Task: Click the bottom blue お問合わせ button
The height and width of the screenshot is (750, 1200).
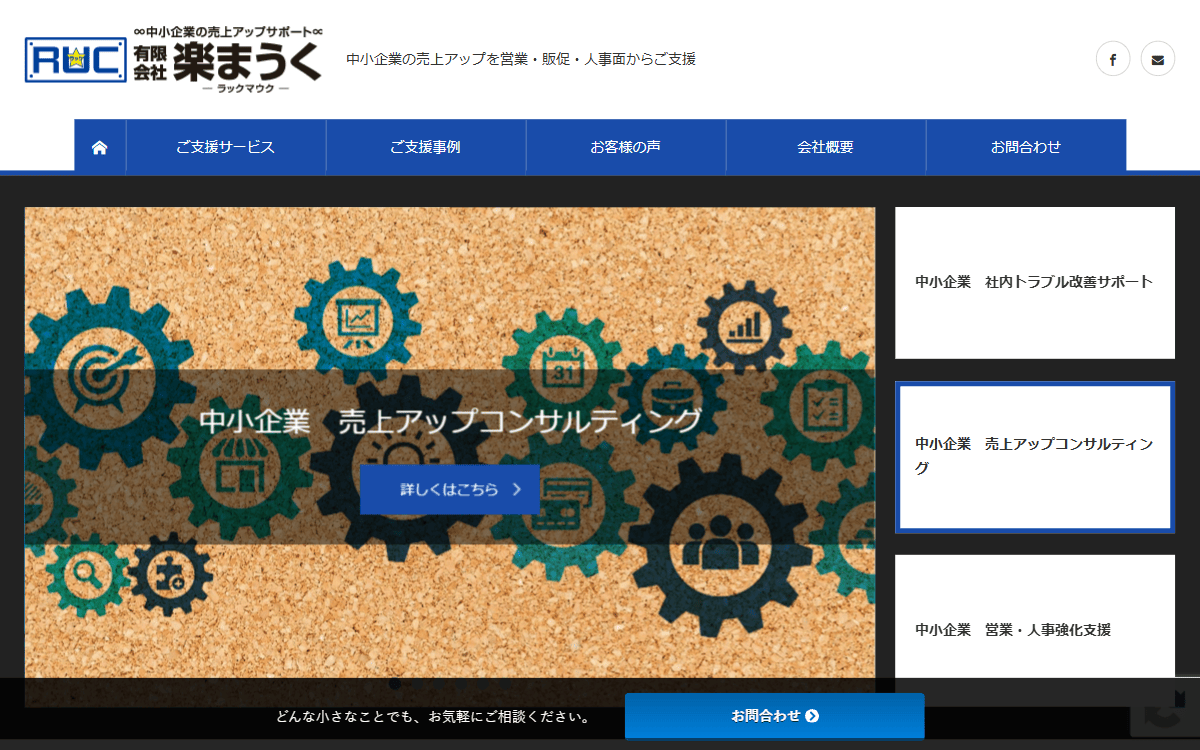Action: tap(775, 716)
